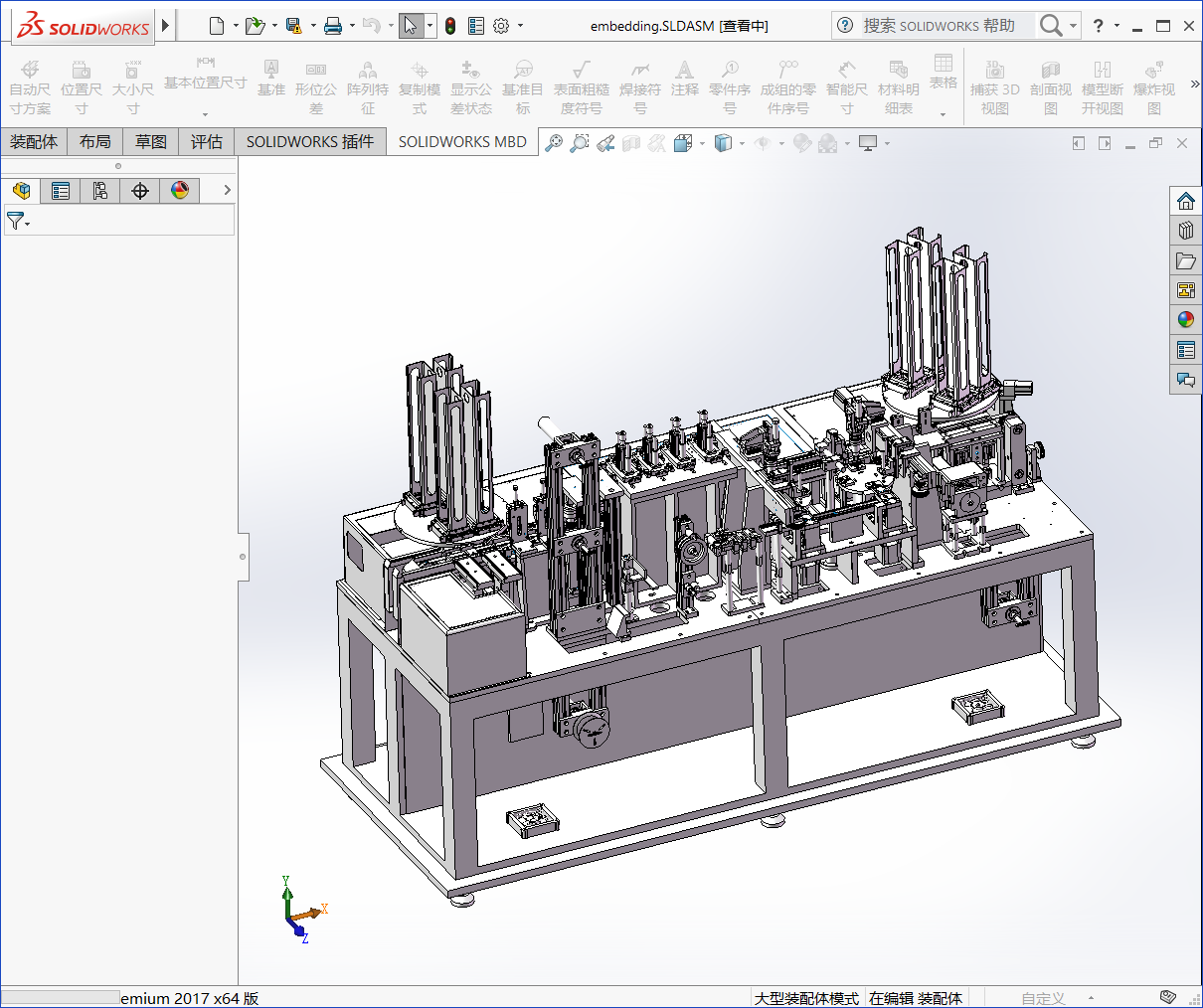The height and width of the screenshot is (1008, 1203).
Task: Open the Save dropdown arrow
Action: [313, 26]
